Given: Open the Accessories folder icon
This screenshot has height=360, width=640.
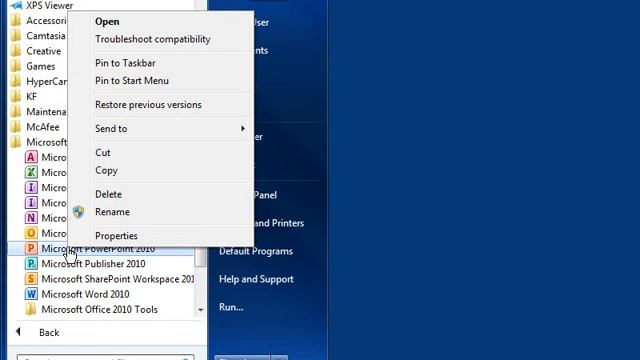Looking at the screenshot, I should 16,20.
